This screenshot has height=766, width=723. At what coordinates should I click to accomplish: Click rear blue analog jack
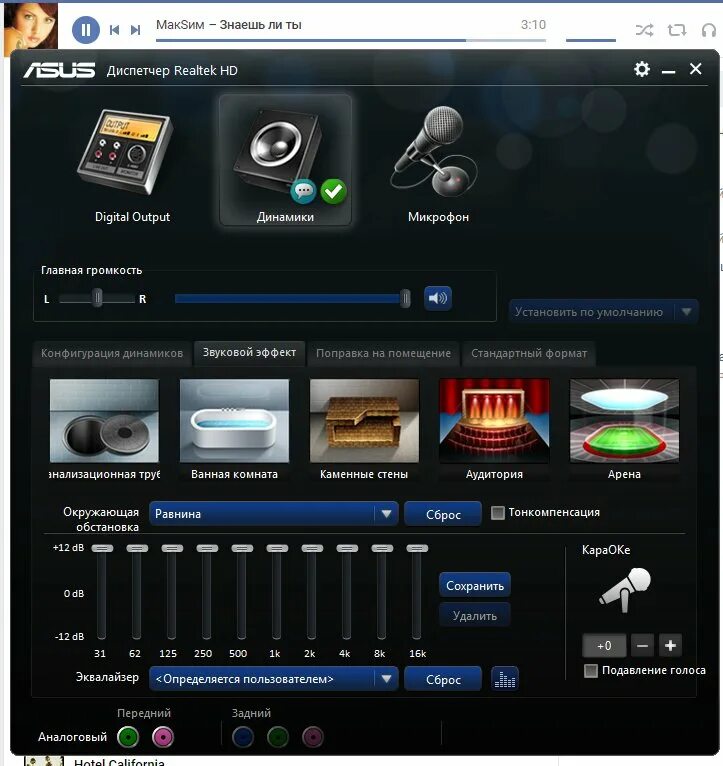click(x=243, y=737)
